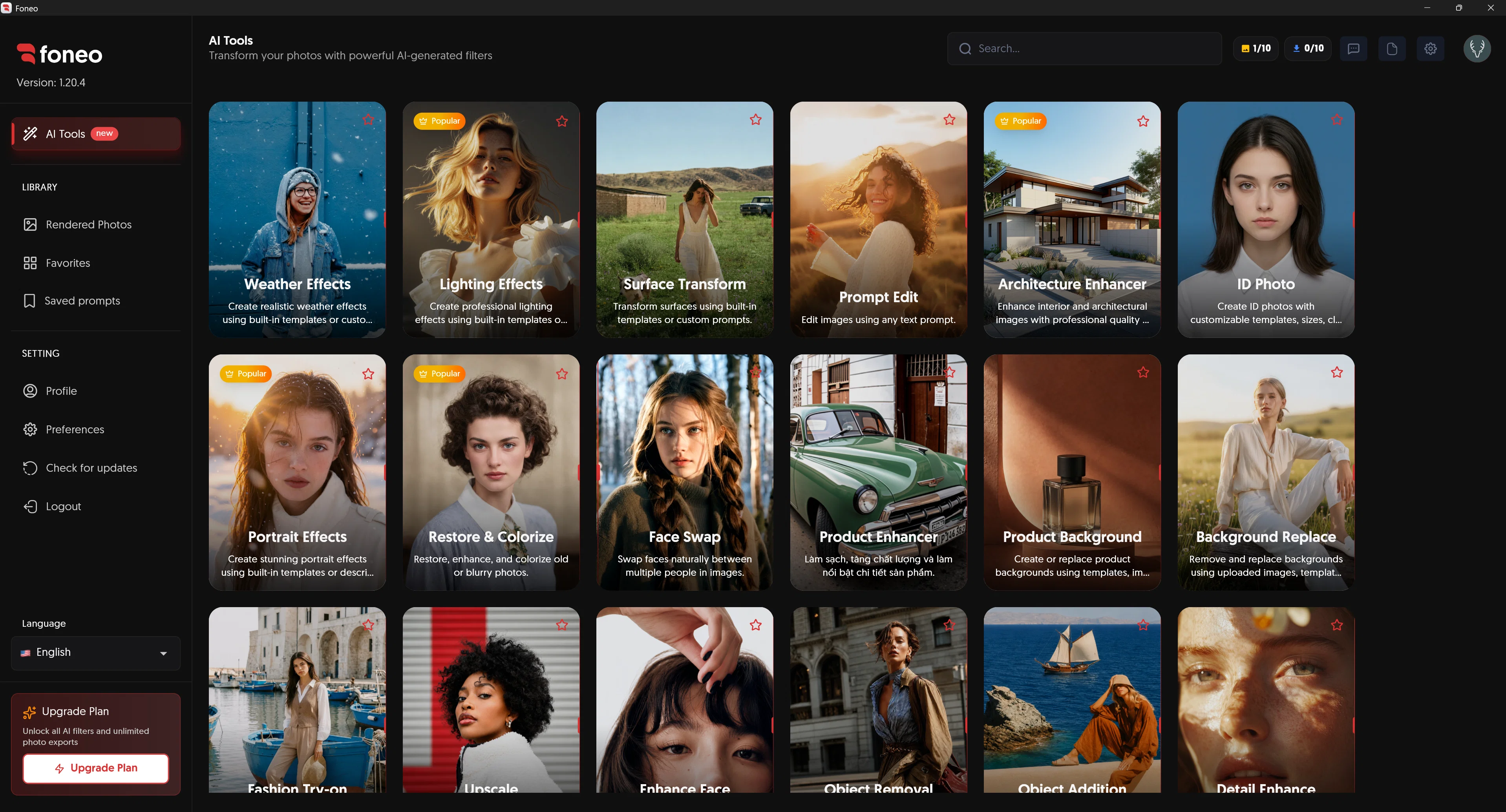Click the Logout arrow icon
This screenshot has height=812, width=1506.
[30, 506]
